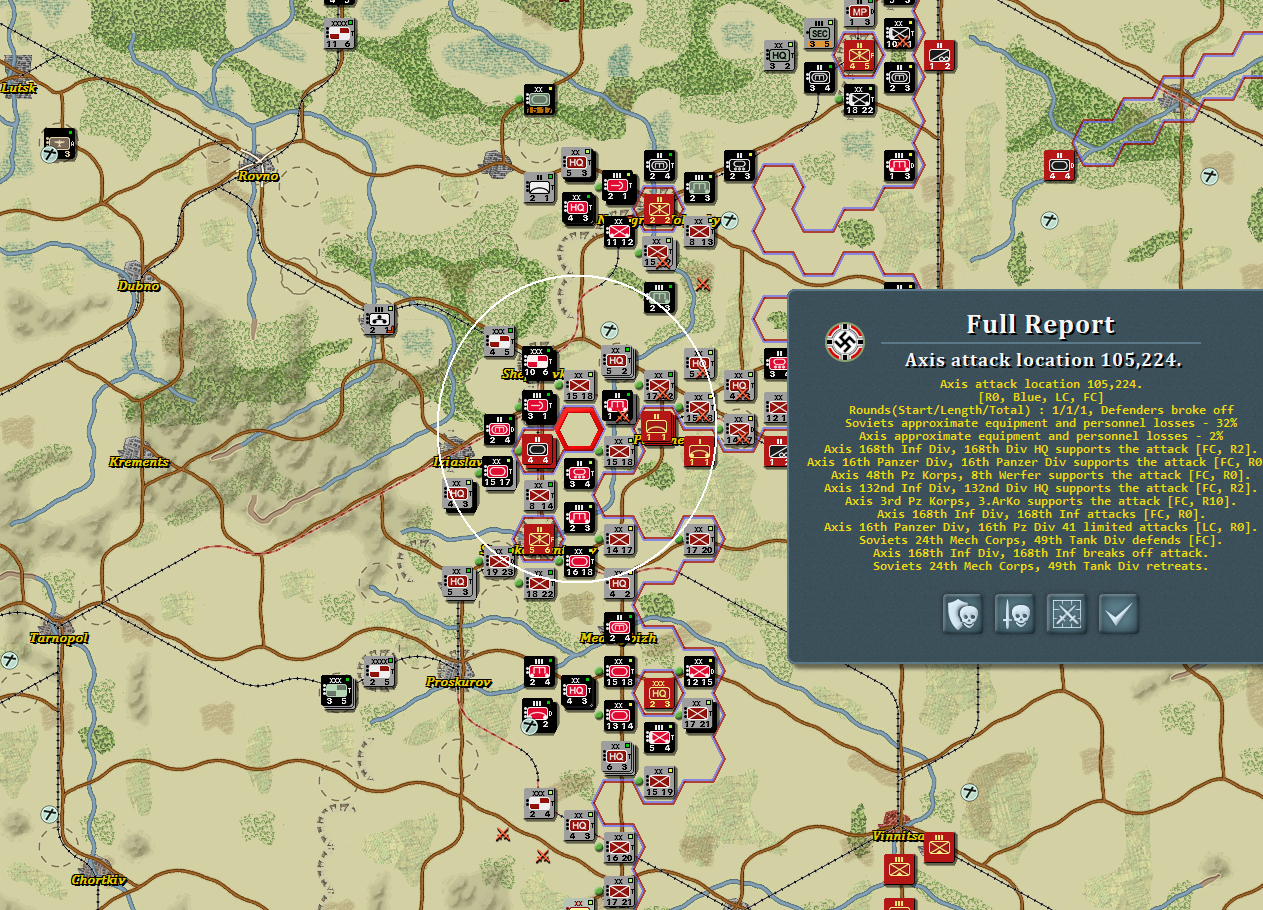The width and height of the screenshot is (1263, 910).
Task: Click the battle marker below the 2 3 counter
Action: (703, 284)
